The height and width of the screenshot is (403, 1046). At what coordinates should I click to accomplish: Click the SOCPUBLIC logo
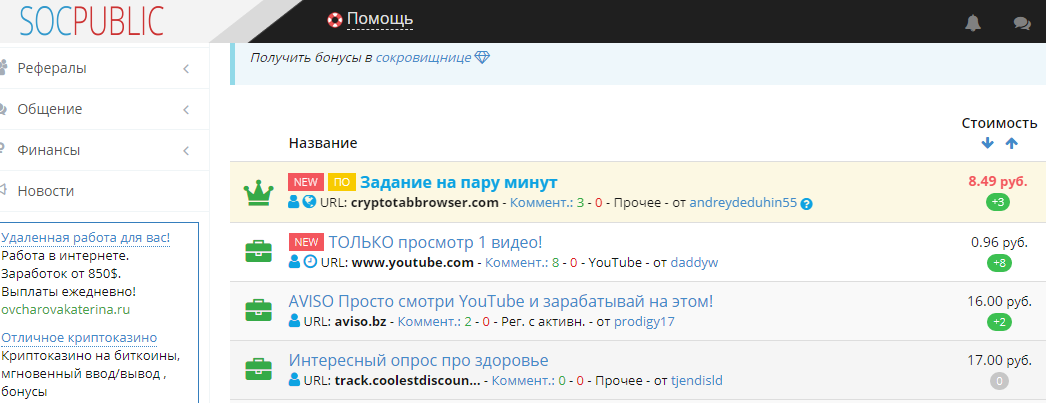point(91,21)
